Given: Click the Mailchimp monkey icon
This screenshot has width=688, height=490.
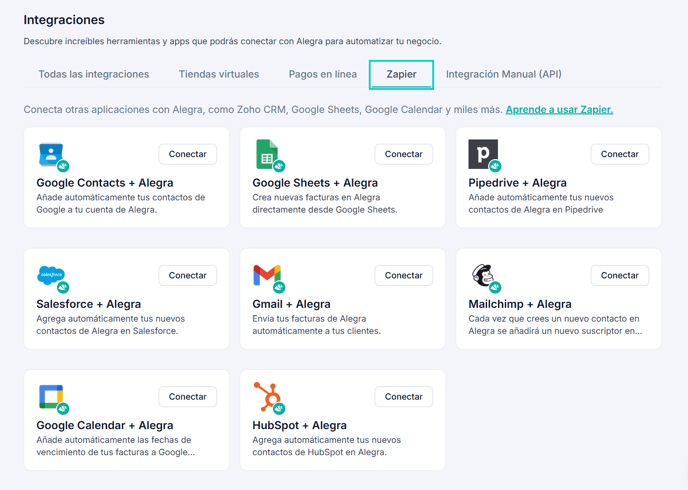Looking at the screenshot, I should 483,275.
